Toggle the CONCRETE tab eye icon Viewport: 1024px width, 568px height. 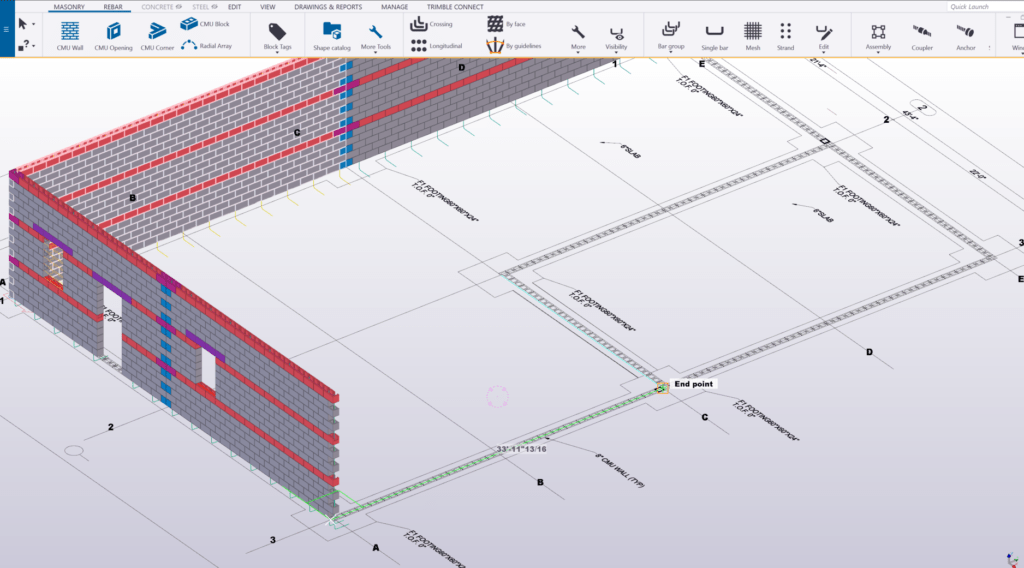coord(178,7)
